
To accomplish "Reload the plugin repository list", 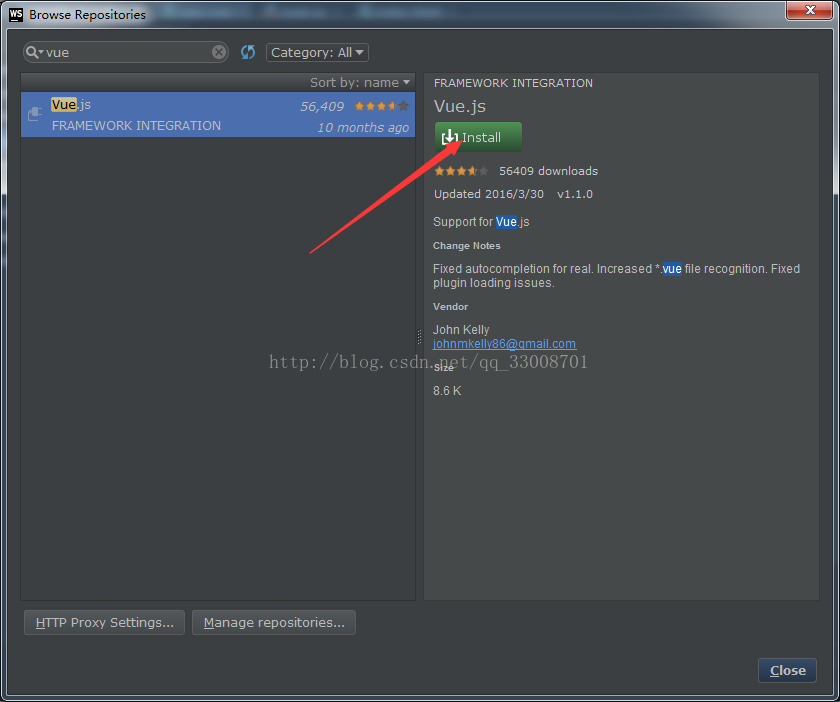I will tap(248, 52).
